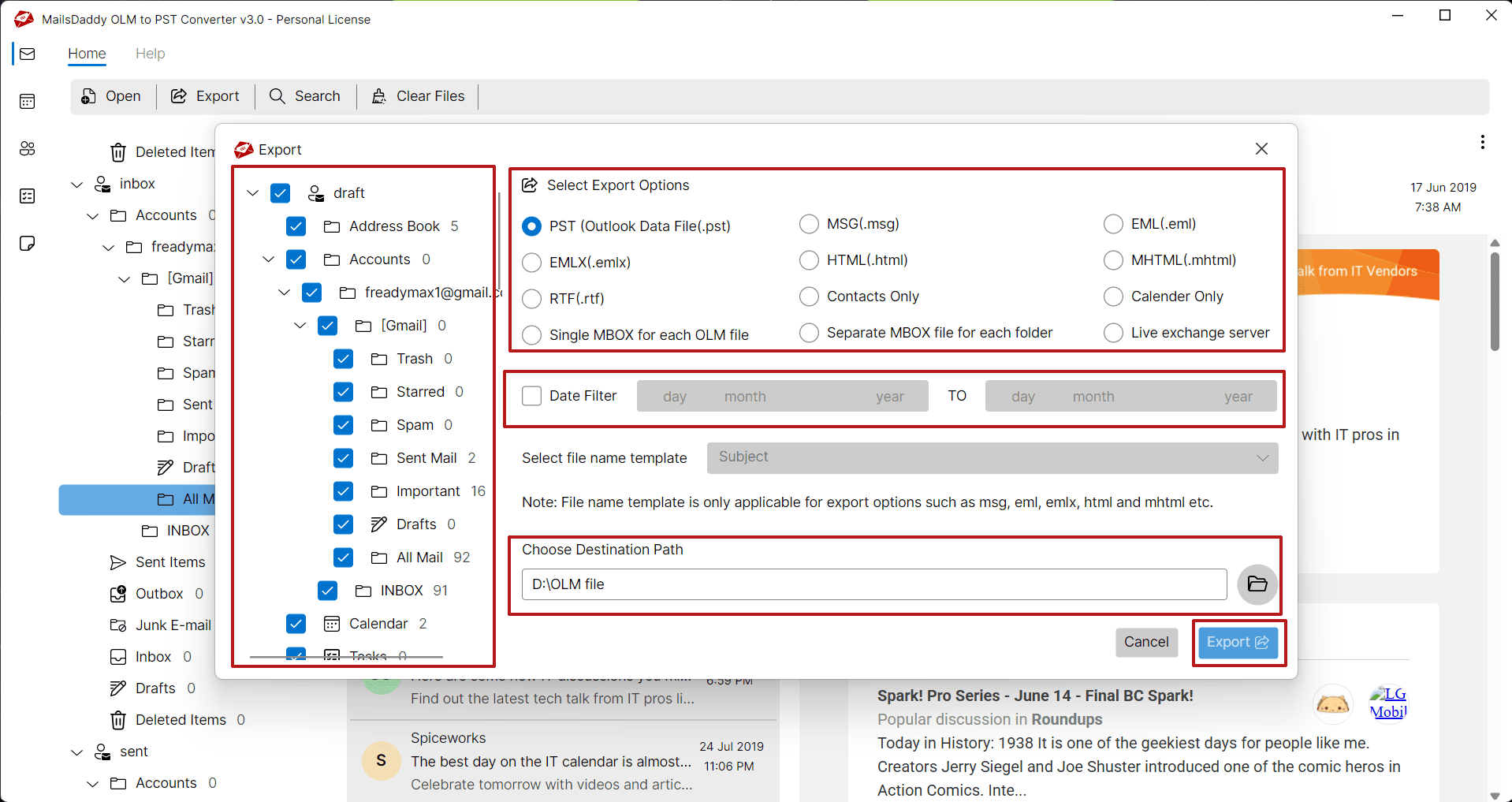Collapse the inbox account in sidebar
The height and width of the screenshot is (802, 1512).
[76, 184]
